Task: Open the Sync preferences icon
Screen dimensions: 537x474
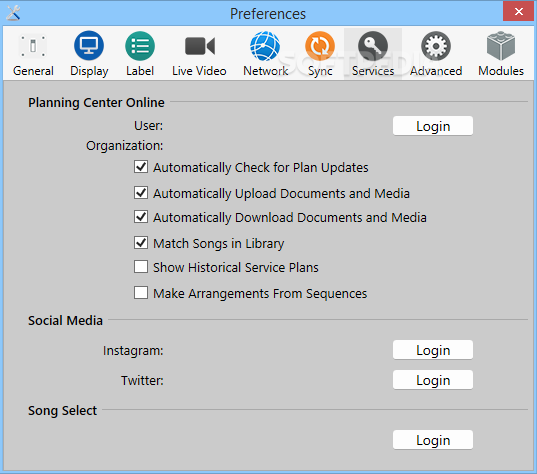Action: [320, 46]
